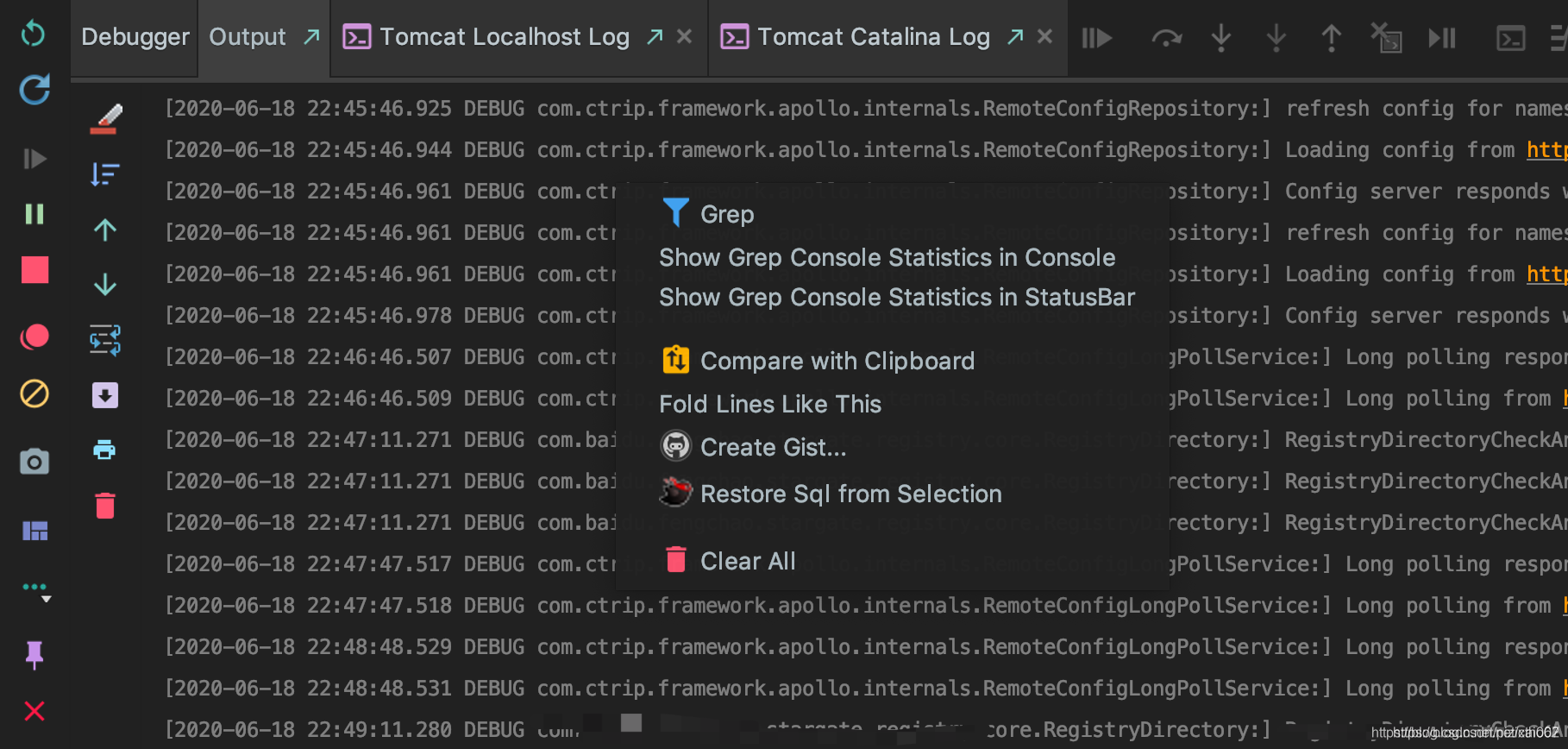Click the red X close icon in sidebar

point(34,711)
